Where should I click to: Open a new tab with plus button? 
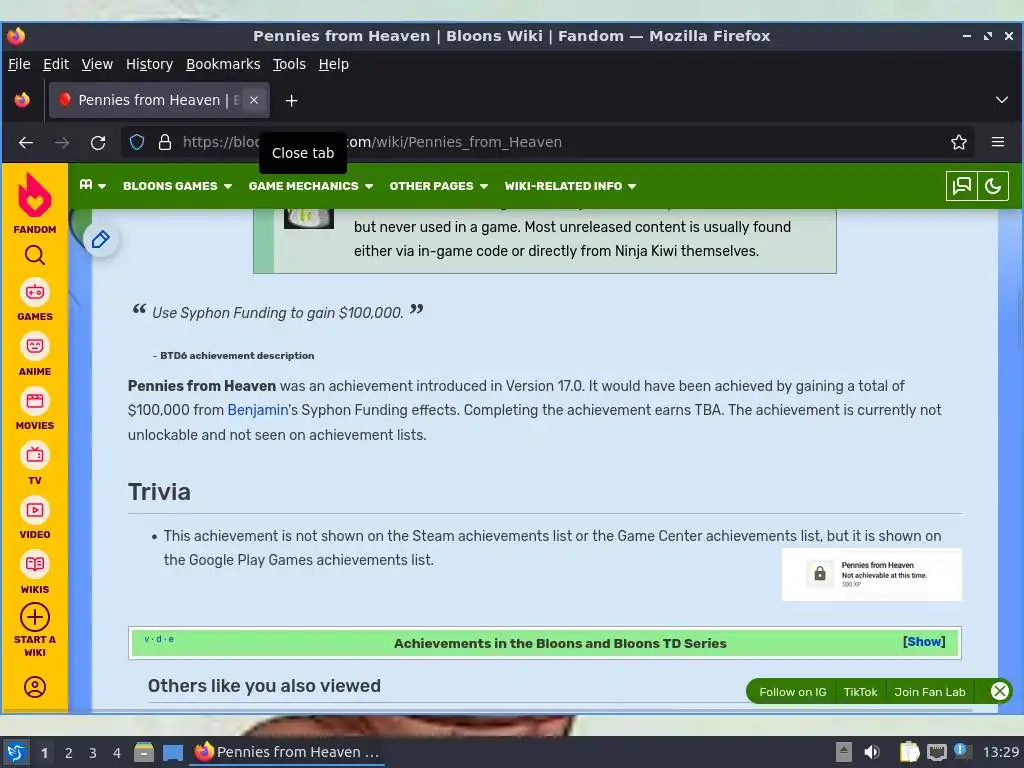292,101
